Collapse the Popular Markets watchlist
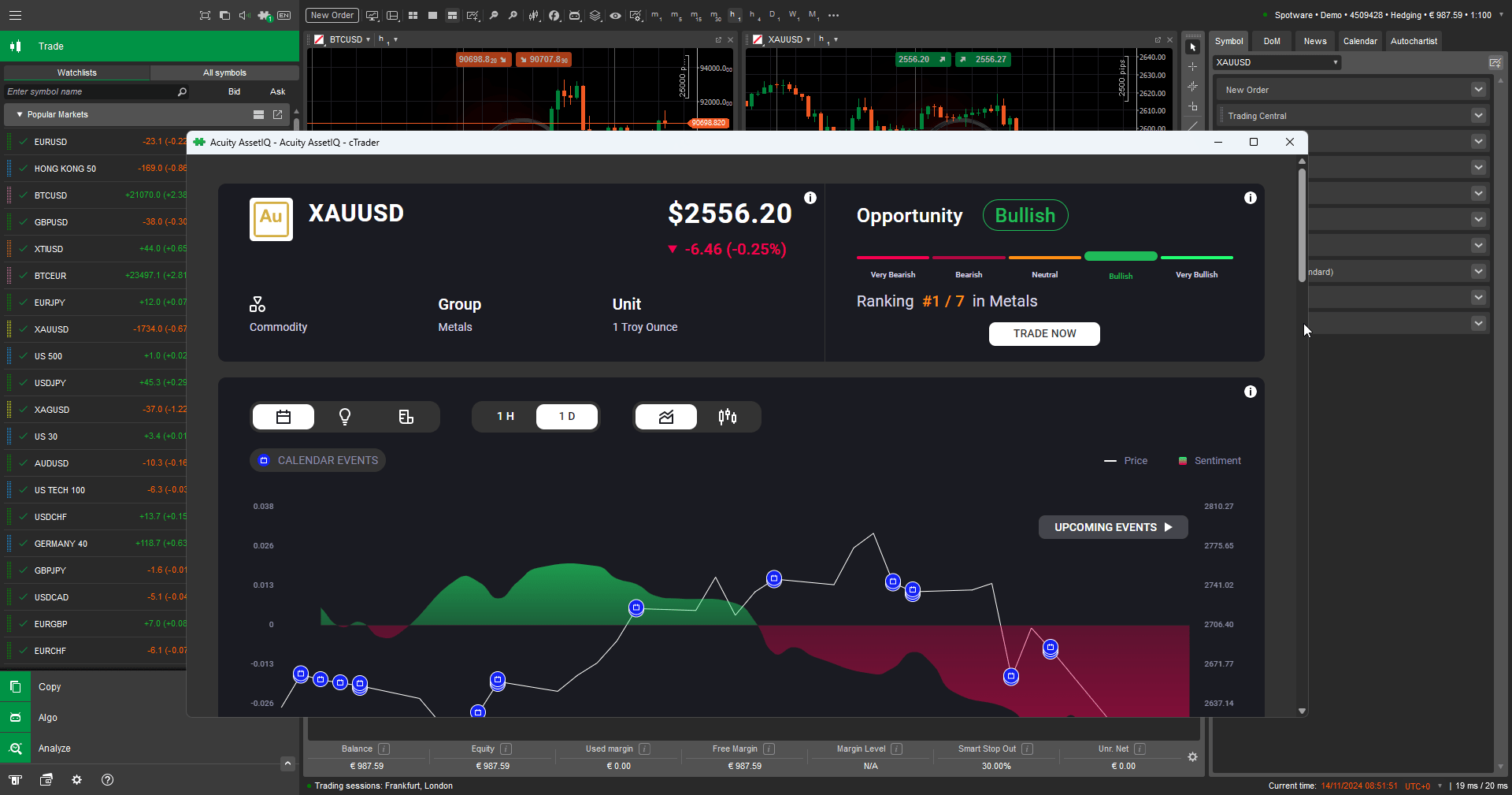The image size is (1512, 795). (x=20, y=114)
